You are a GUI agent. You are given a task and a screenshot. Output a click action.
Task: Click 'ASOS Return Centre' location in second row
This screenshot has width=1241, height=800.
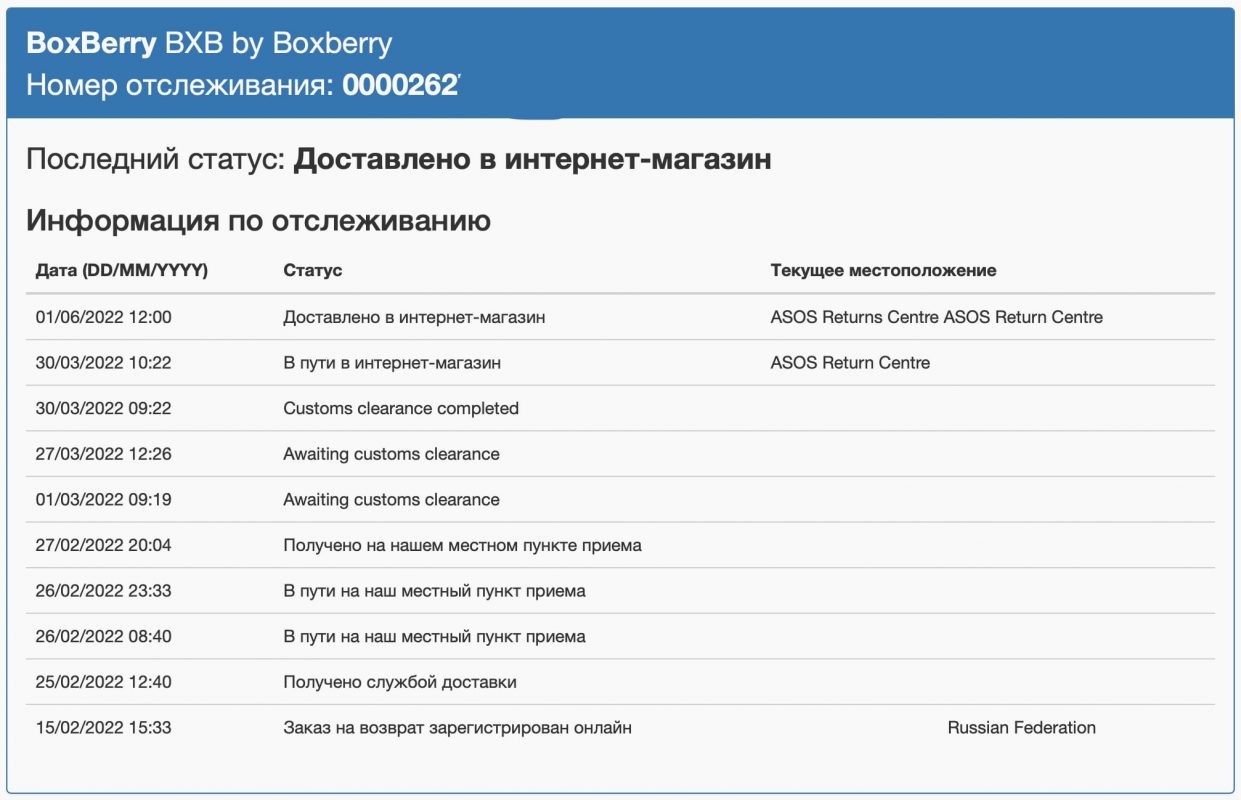point(850,363)
